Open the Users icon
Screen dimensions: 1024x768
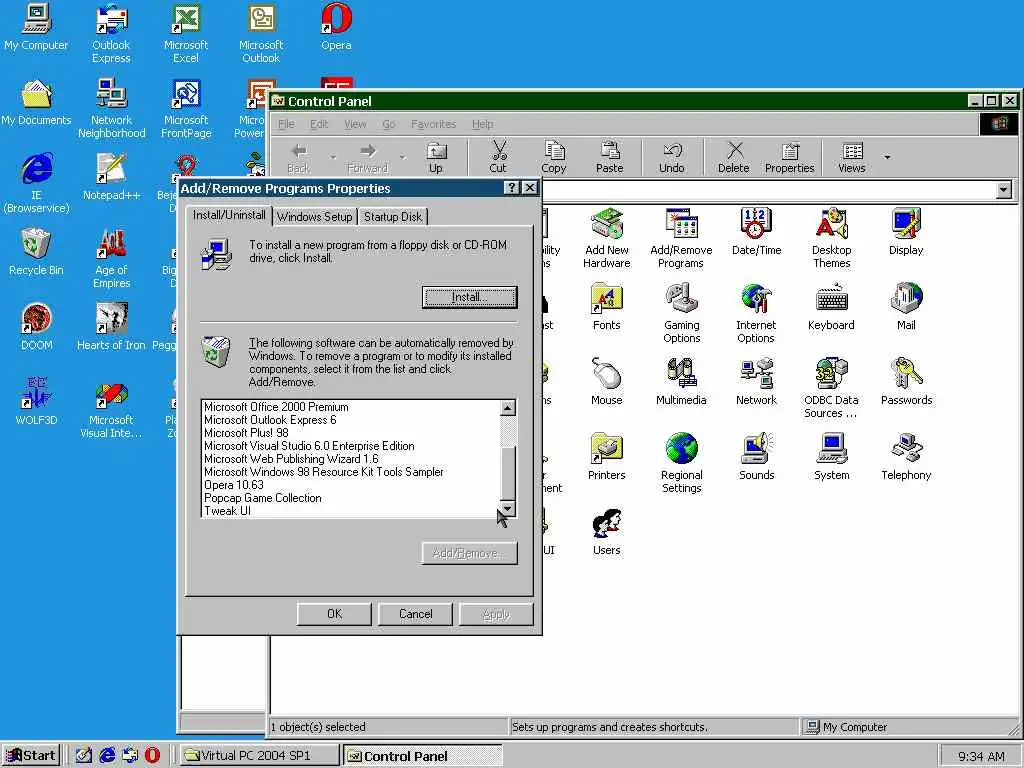click(x=607, y=532)
